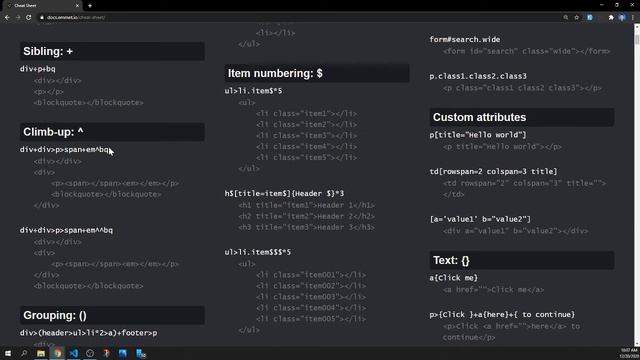The image size is (640, 360).
Task: Click the '<li class="item005"></li>' output line
Action: pos(311,319)
